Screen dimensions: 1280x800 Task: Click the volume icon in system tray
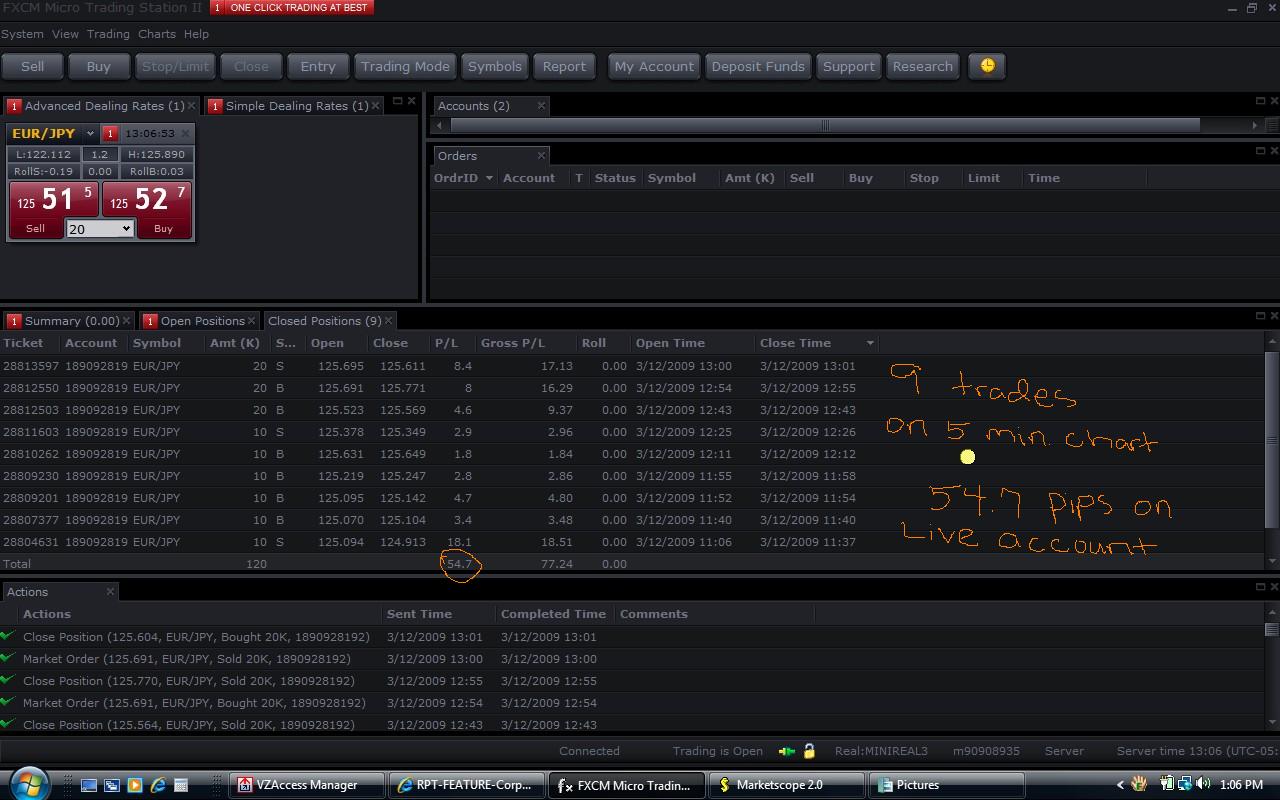point(1203,784)
